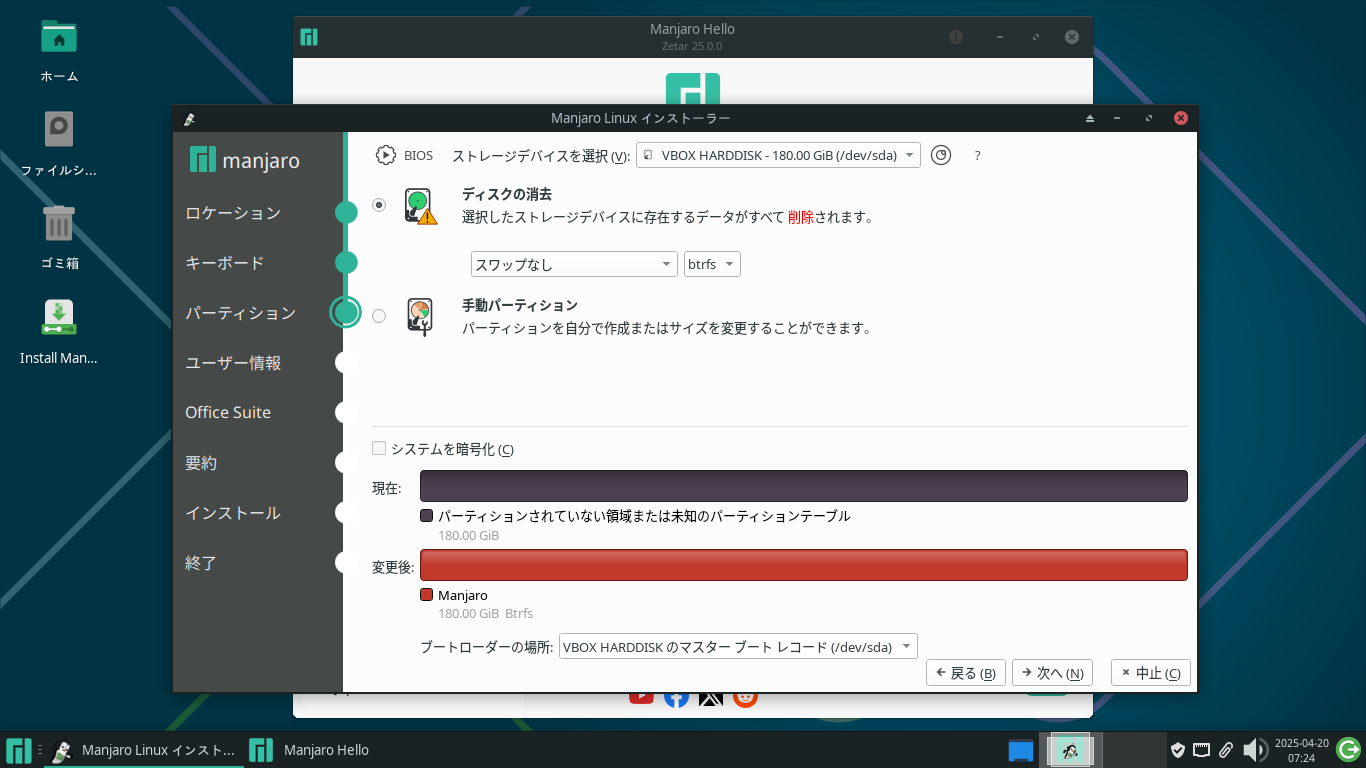Click the green logout icon on taskbar
This screenshot has height=768, width=1366.
click(x=1349, y=749)
